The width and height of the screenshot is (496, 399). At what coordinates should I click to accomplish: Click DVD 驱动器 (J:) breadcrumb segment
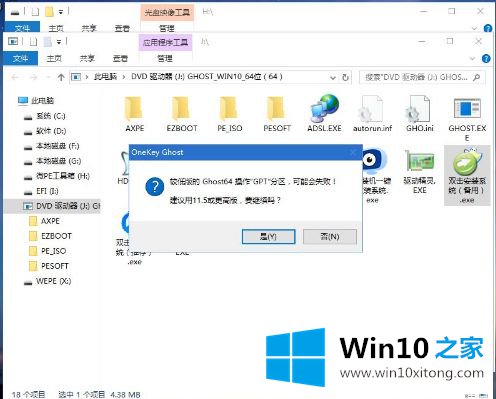[x=207, y=77]
